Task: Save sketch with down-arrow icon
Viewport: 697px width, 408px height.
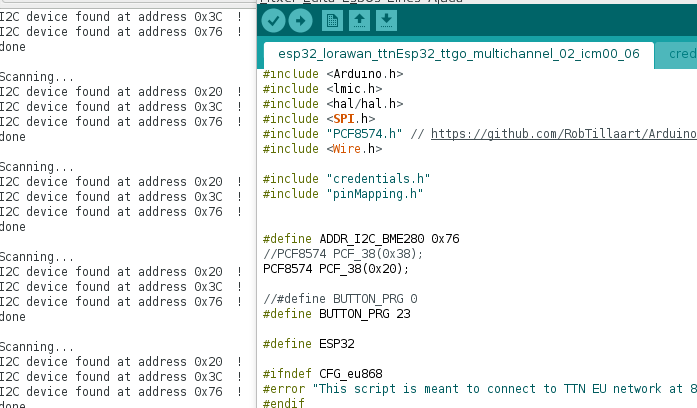Action: click(x=386, y=20)
